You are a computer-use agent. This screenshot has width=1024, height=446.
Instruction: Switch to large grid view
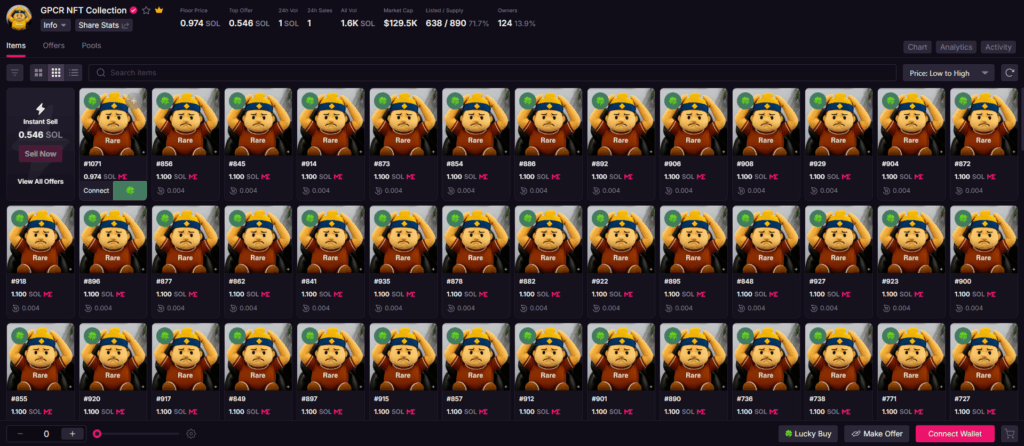[x=38, y=73]
